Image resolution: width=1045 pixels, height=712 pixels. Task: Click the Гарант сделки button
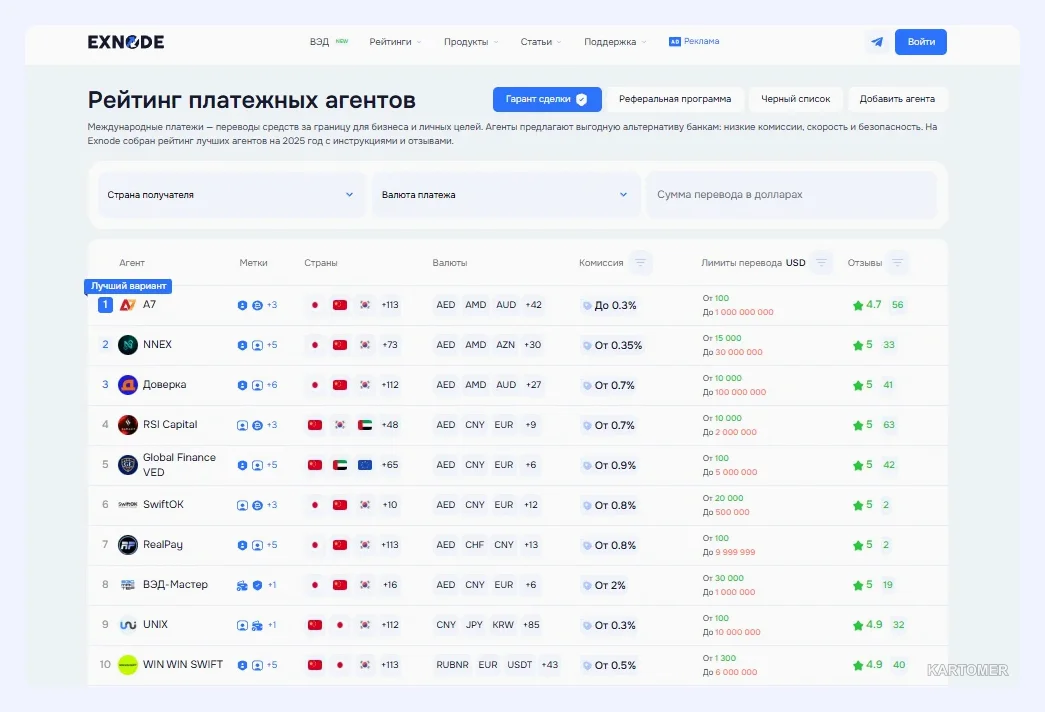click(547, 99)
